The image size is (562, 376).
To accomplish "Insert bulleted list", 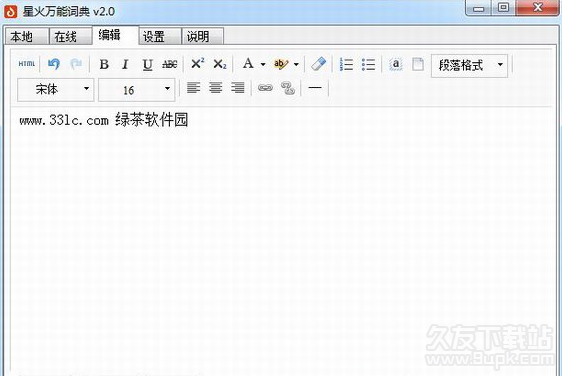I will tap(368, 65).
